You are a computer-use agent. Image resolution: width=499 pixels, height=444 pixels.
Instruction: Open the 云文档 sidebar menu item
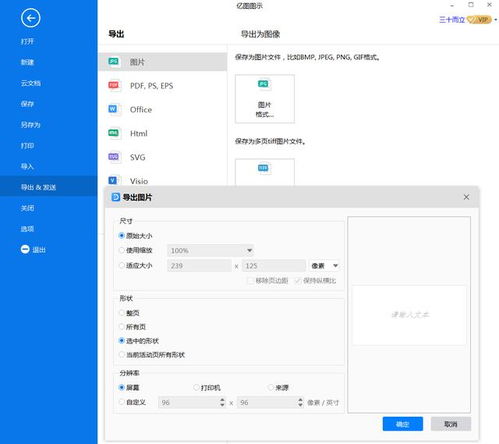(x=31, y=83)
